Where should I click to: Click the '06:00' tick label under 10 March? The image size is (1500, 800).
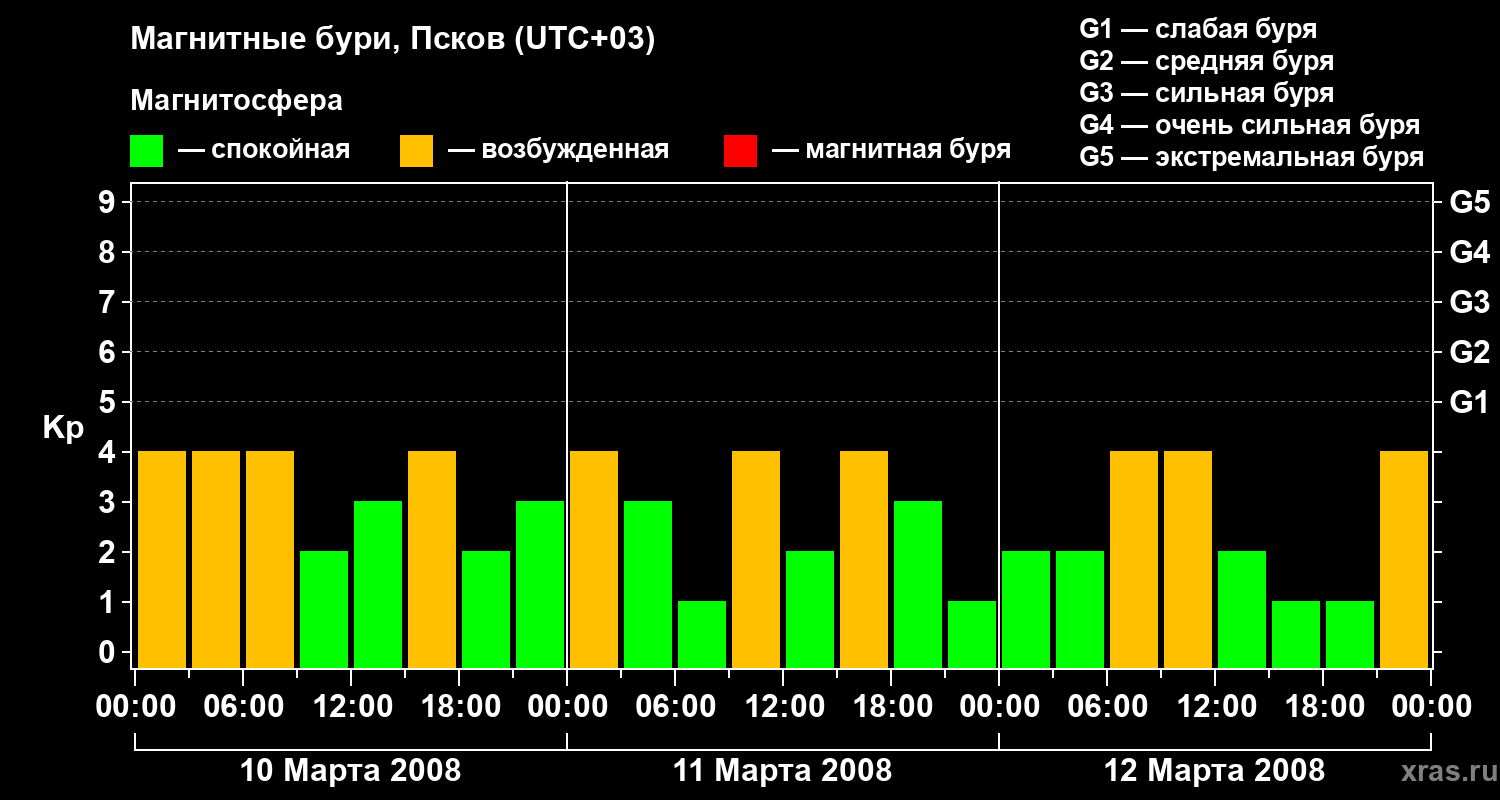pos(243,707)
